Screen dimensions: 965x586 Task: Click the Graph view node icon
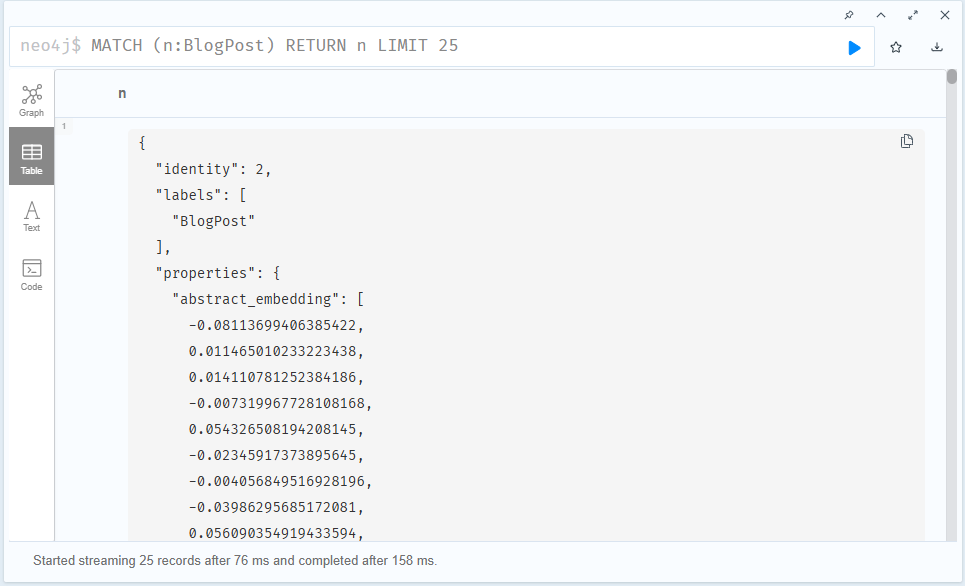[32, 94]
